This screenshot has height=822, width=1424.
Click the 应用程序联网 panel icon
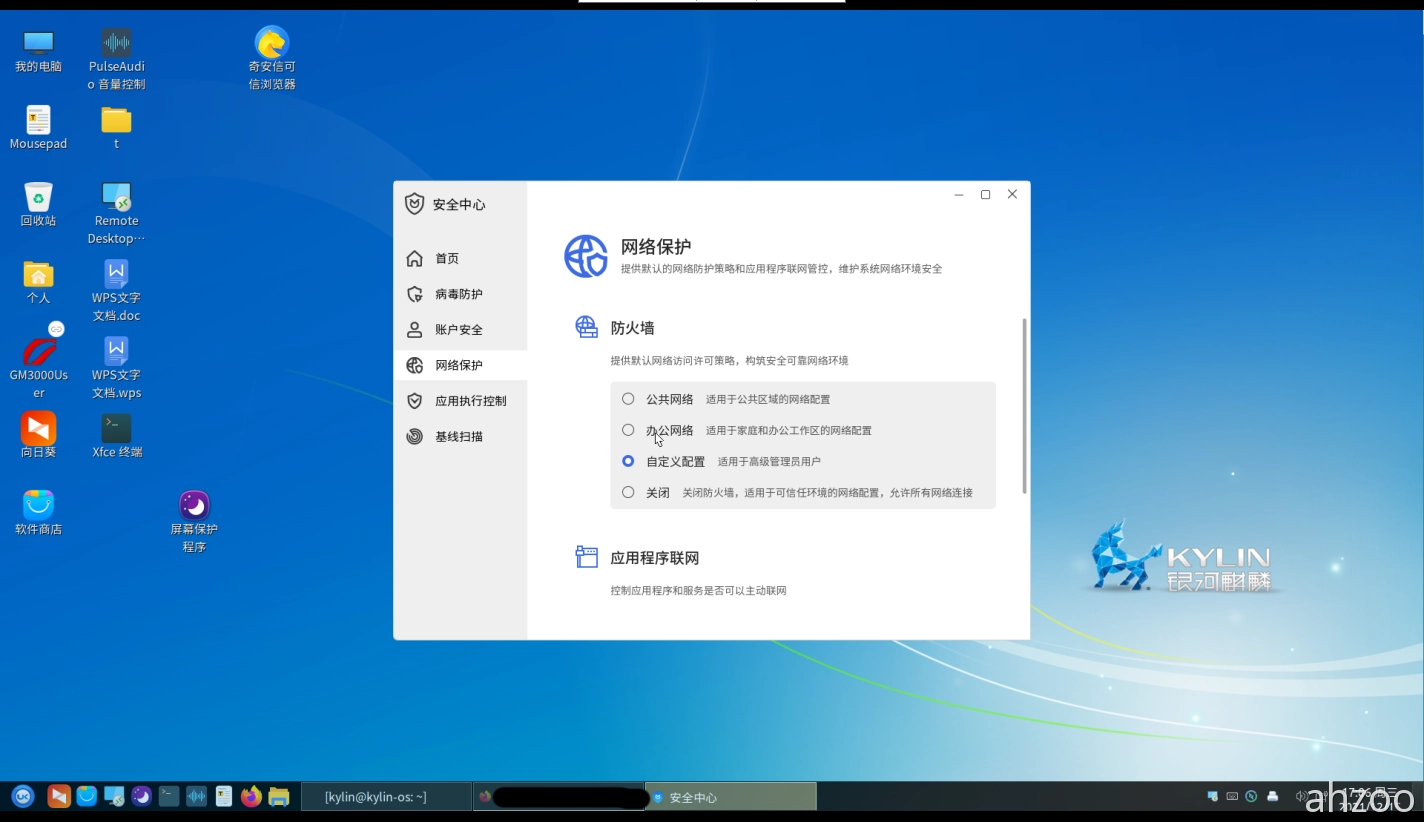pos(587,557)
